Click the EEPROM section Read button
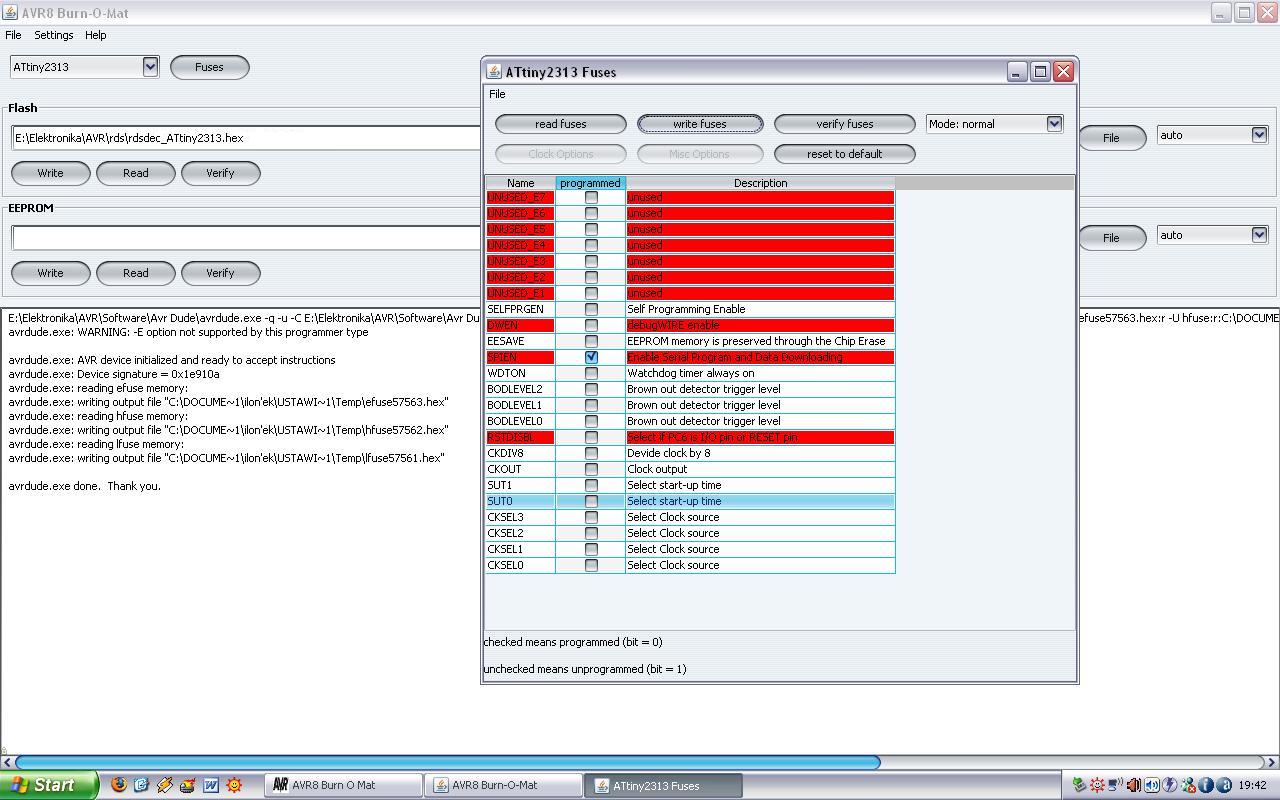The width and height of the screenshot is (1280, 800). (x=136, y=273)
